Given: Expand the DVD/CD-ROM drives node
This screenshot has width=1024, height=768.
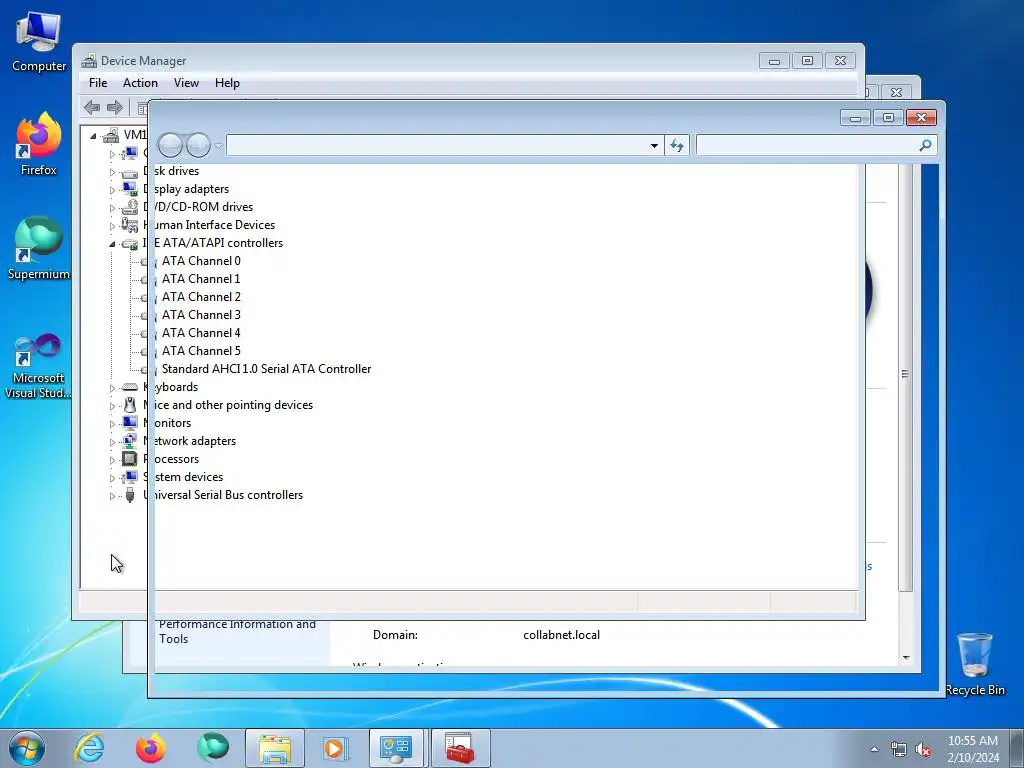Looking at the screenshot, I should click(112, 208).
